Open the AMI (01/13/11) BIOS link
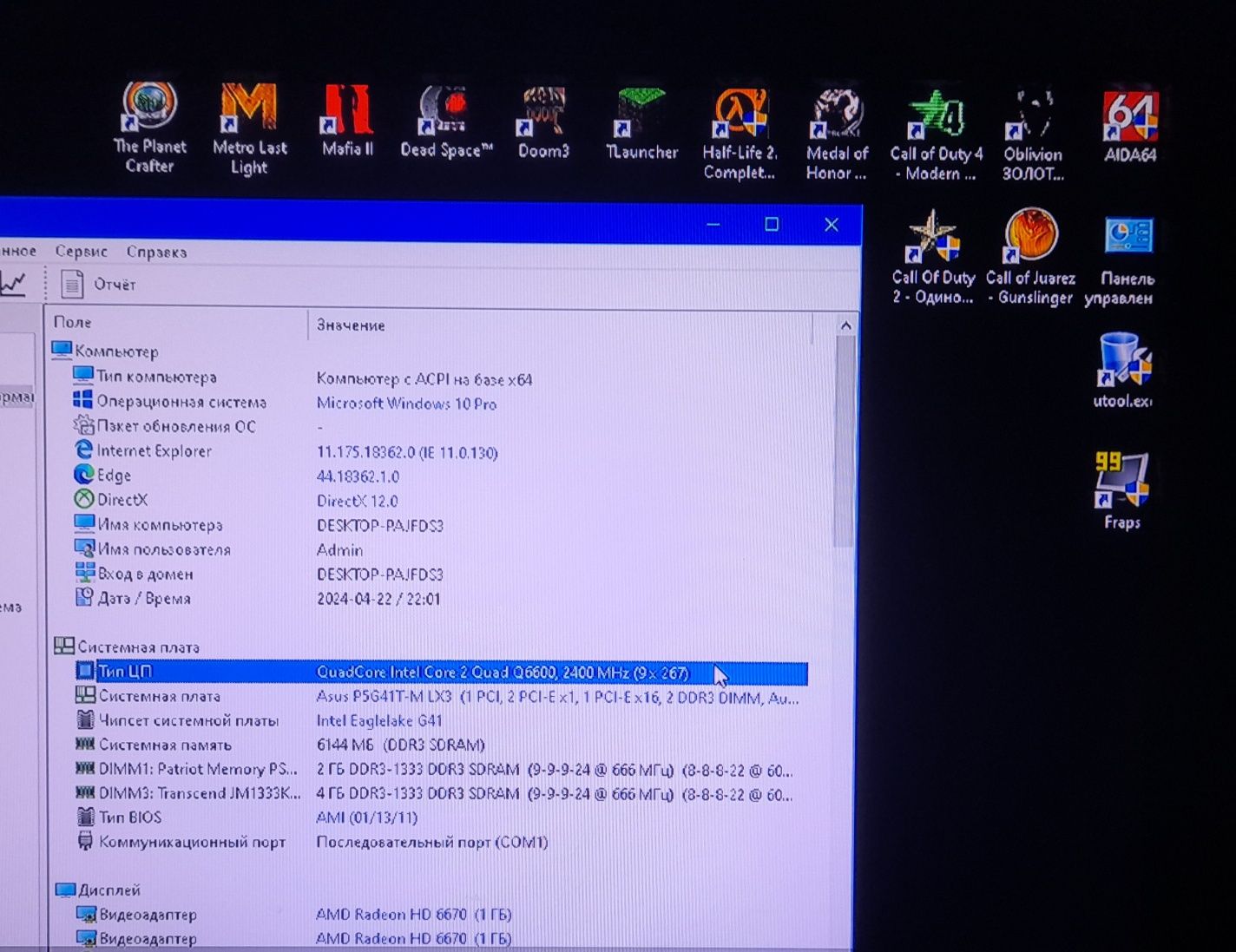 pos(366,817)
